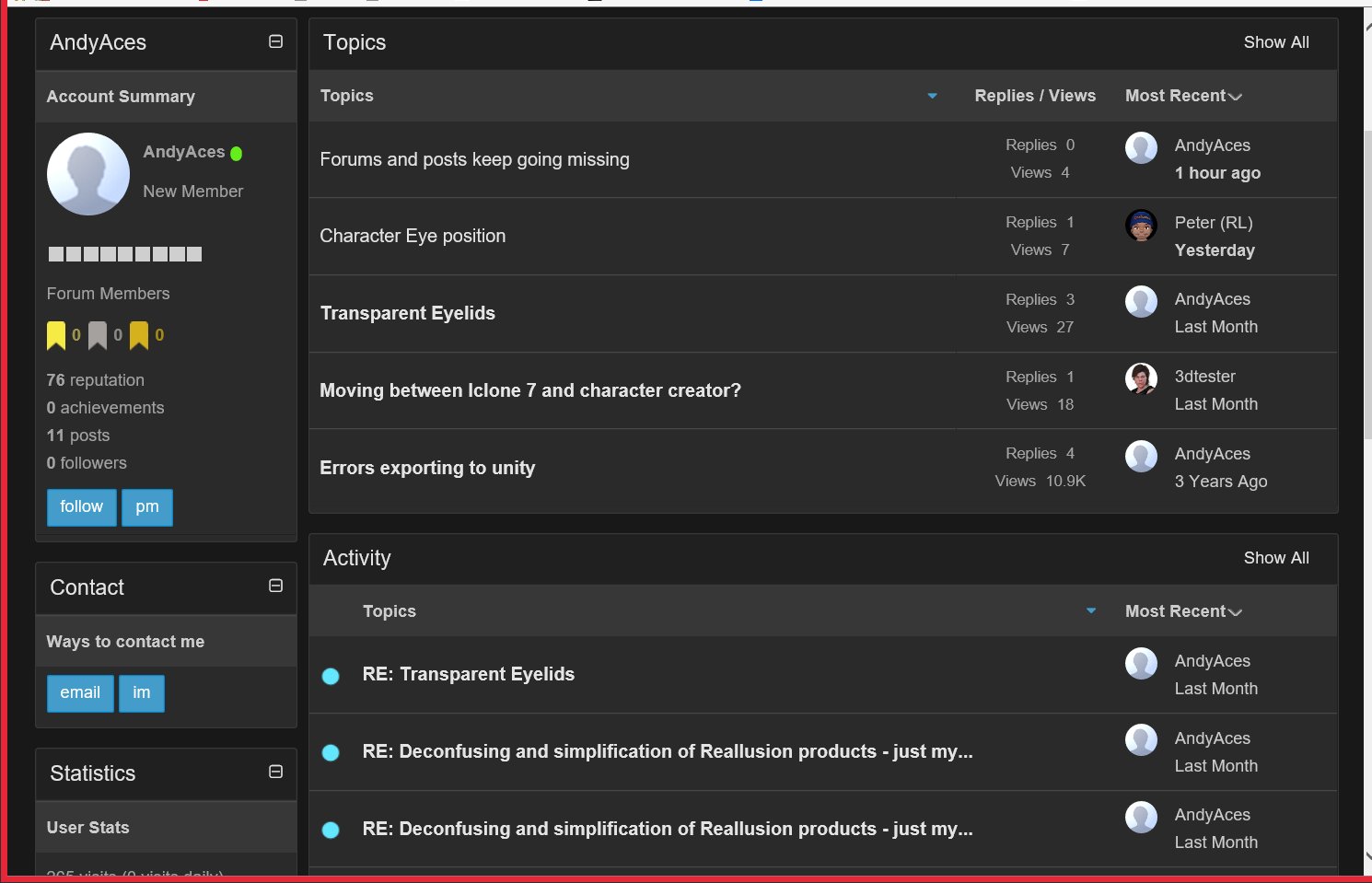
Task: Click the green online status indicator
Action: click(x=236, y=154)
